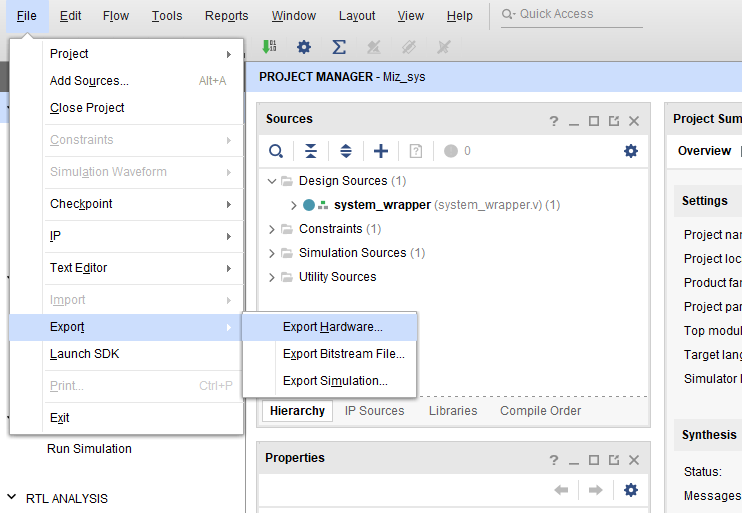Click the Quick Access search field

(x=572, y=14)
